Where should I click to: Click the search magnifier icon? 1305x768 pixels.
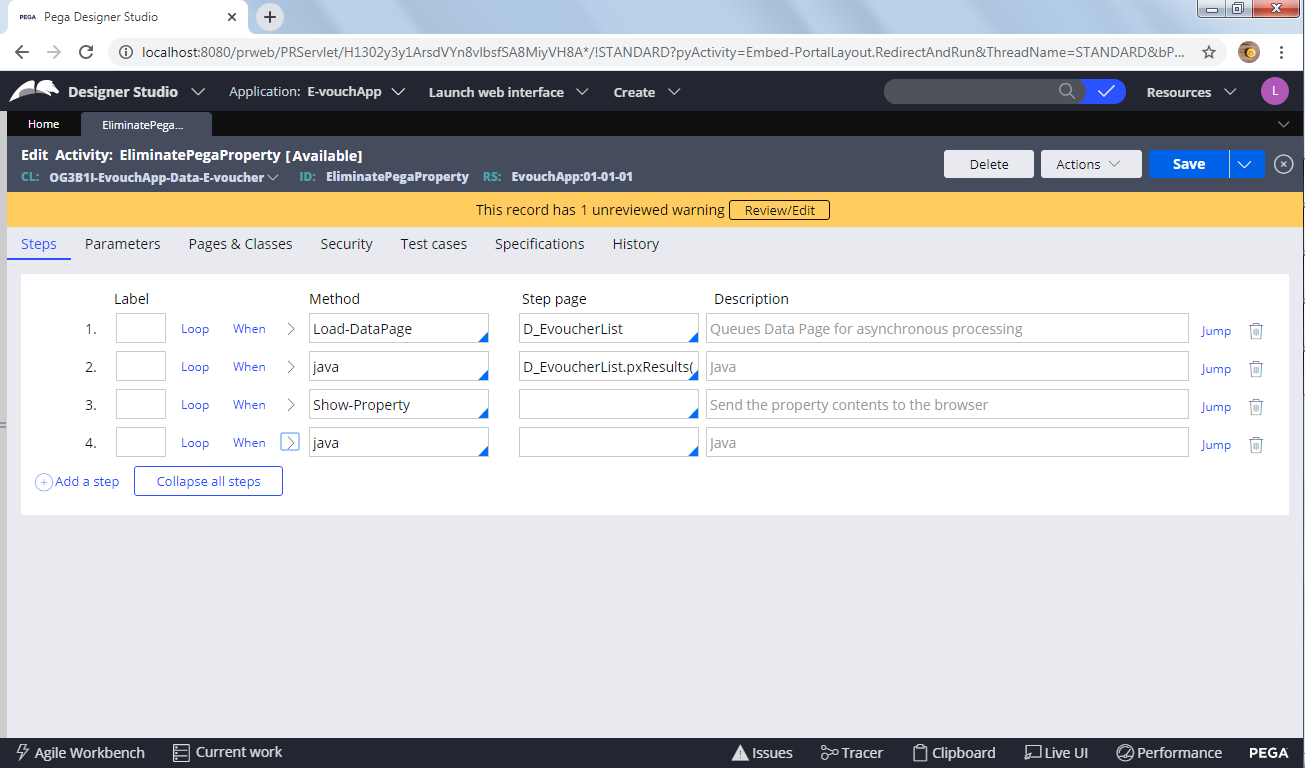[x=1066, y=91]
